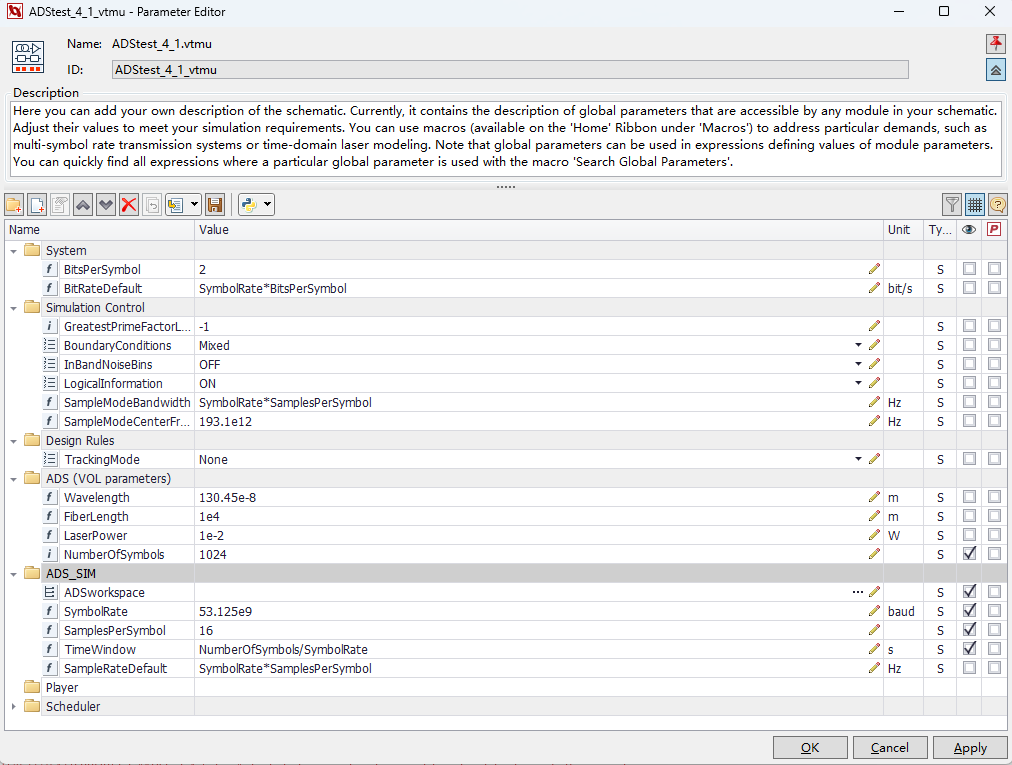This screenshot has height=765, width=1012.
Task: Check visibility checkbox for SampleRateDefault
Action: point(969,668)
